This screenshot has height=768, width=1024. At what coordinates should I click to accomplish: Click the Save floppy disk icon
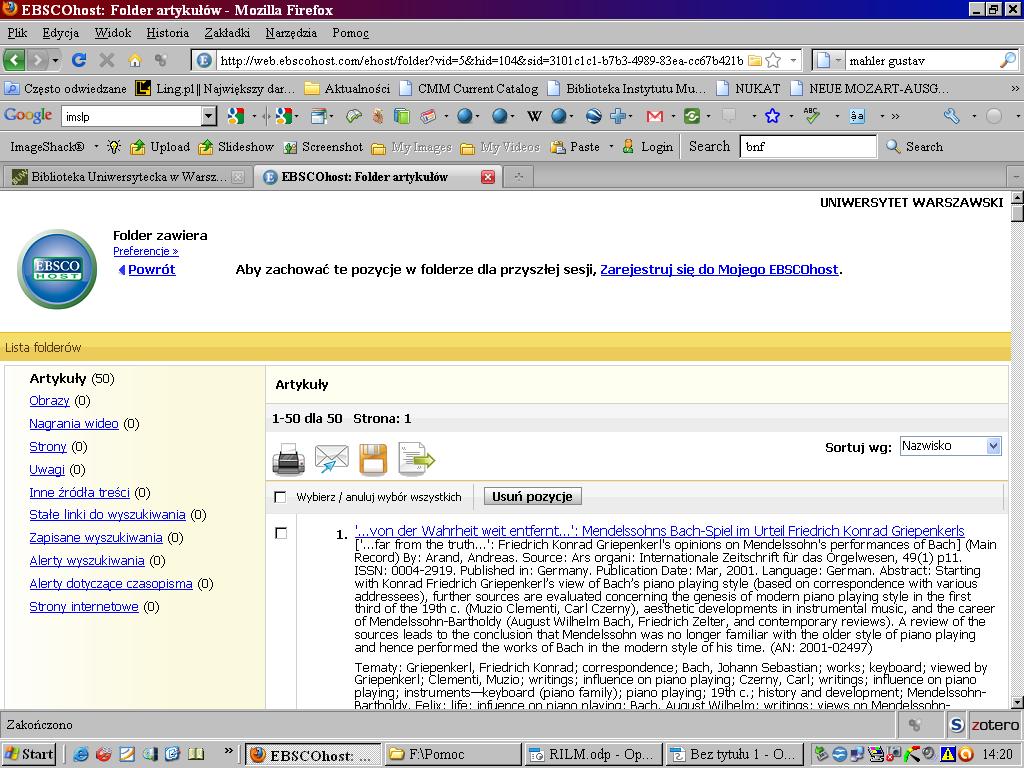[373, 459]
